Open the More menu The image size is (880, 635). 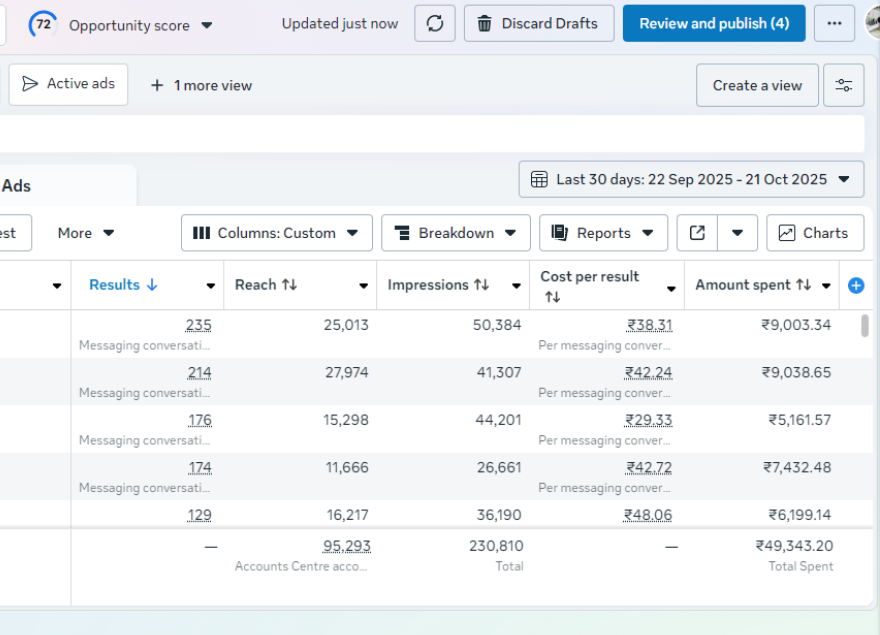coord(86,233)
